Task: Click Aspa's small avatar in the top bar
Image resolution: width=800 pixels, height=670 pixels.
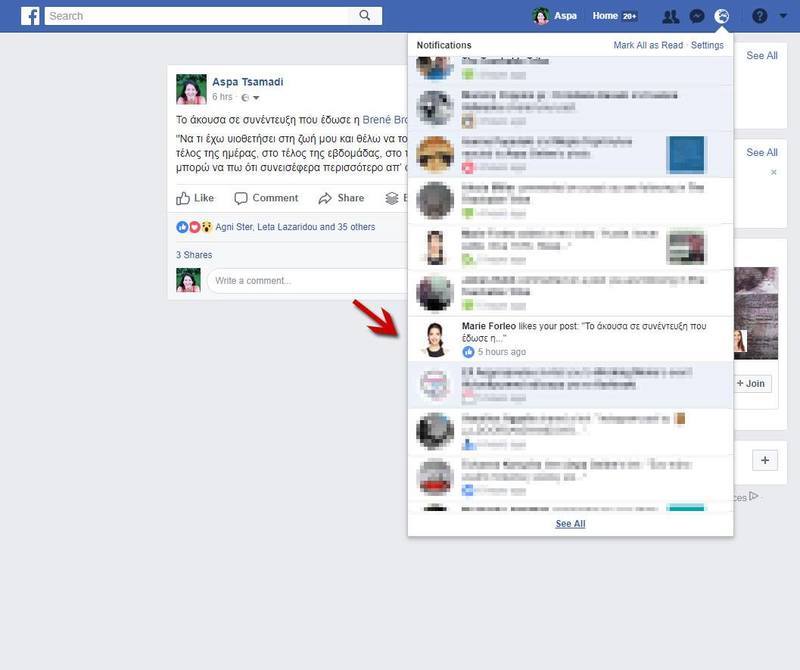Action: pos(541,16)
